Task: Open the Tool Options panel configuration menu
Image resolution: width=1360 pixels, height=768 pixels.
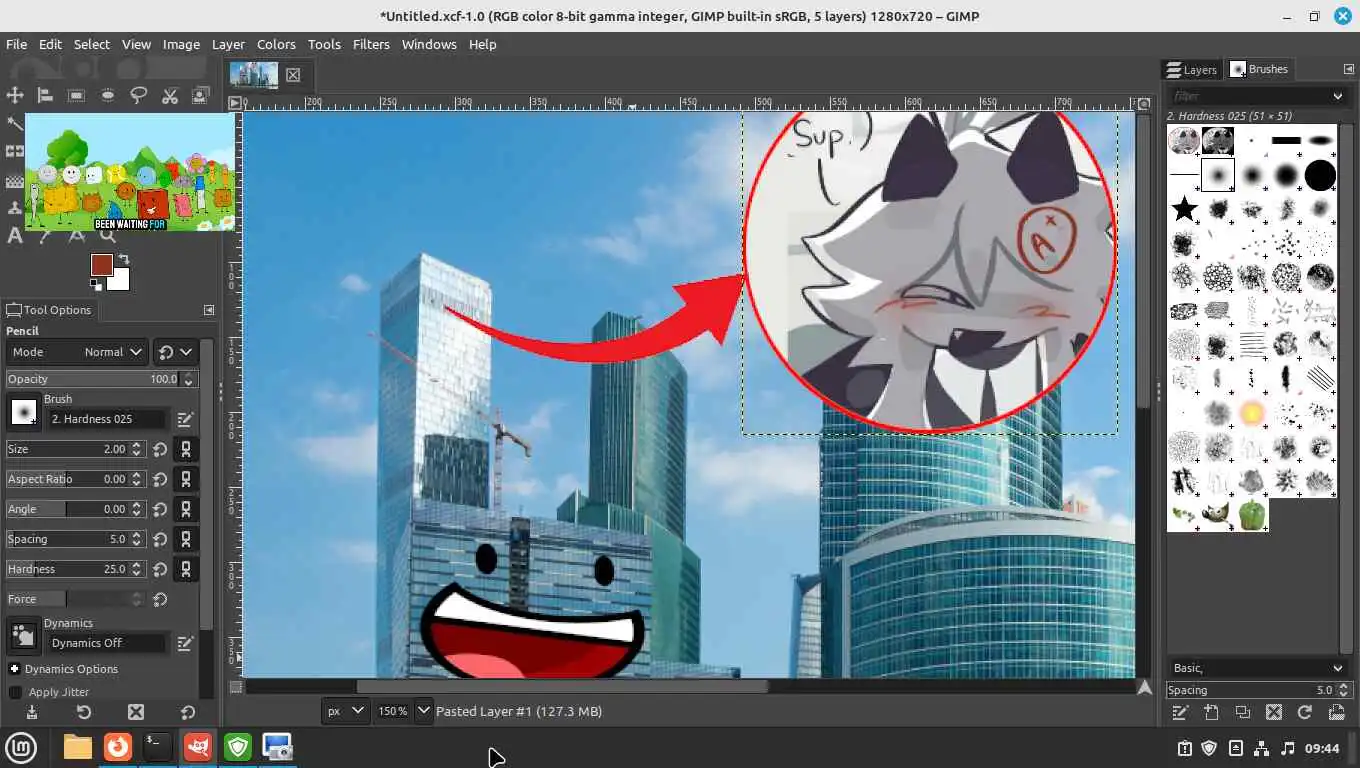Action: 209,310
